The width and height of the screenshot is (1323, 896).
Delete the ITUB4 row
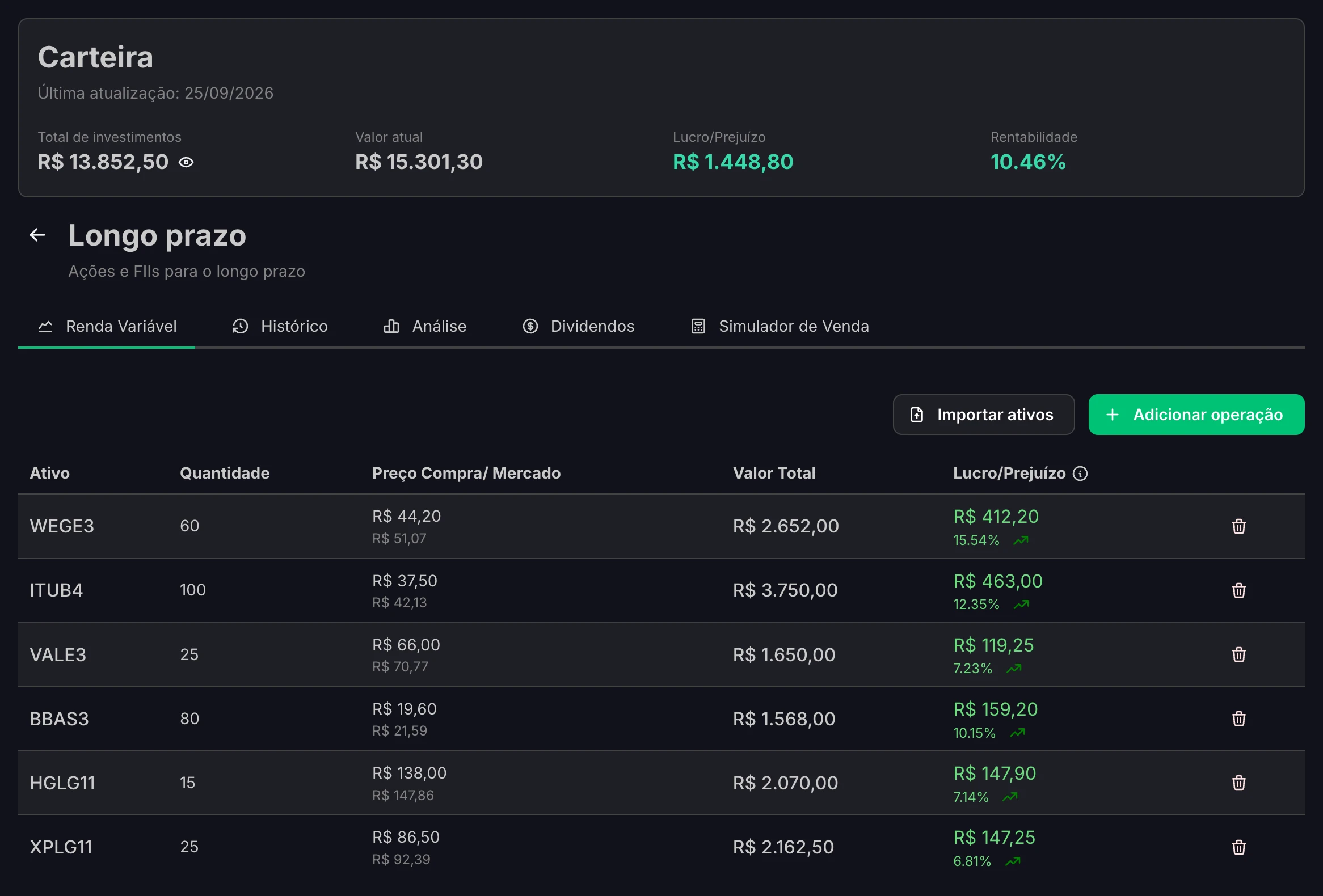pos(1238,590)
